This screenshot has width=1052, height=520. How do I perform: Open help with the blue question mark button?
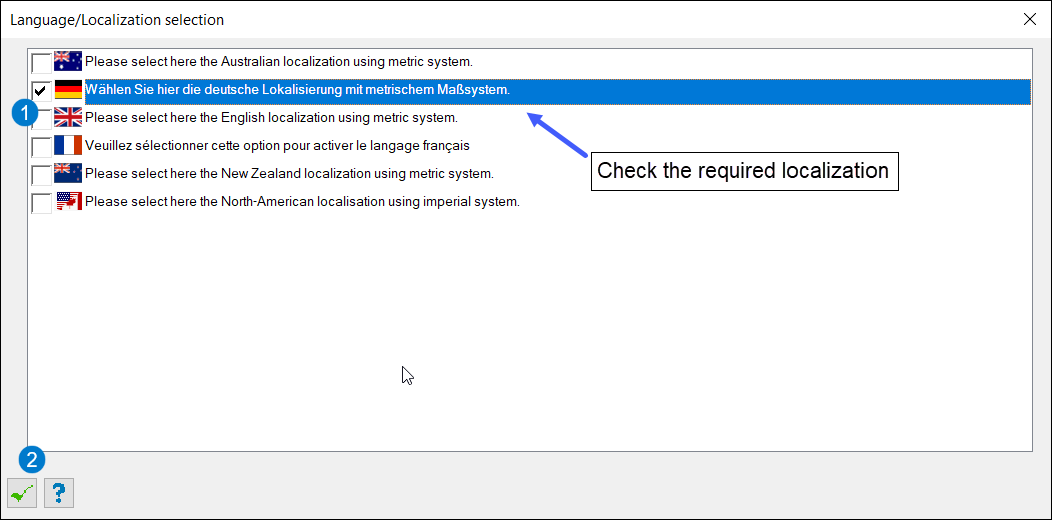(59, 494)
